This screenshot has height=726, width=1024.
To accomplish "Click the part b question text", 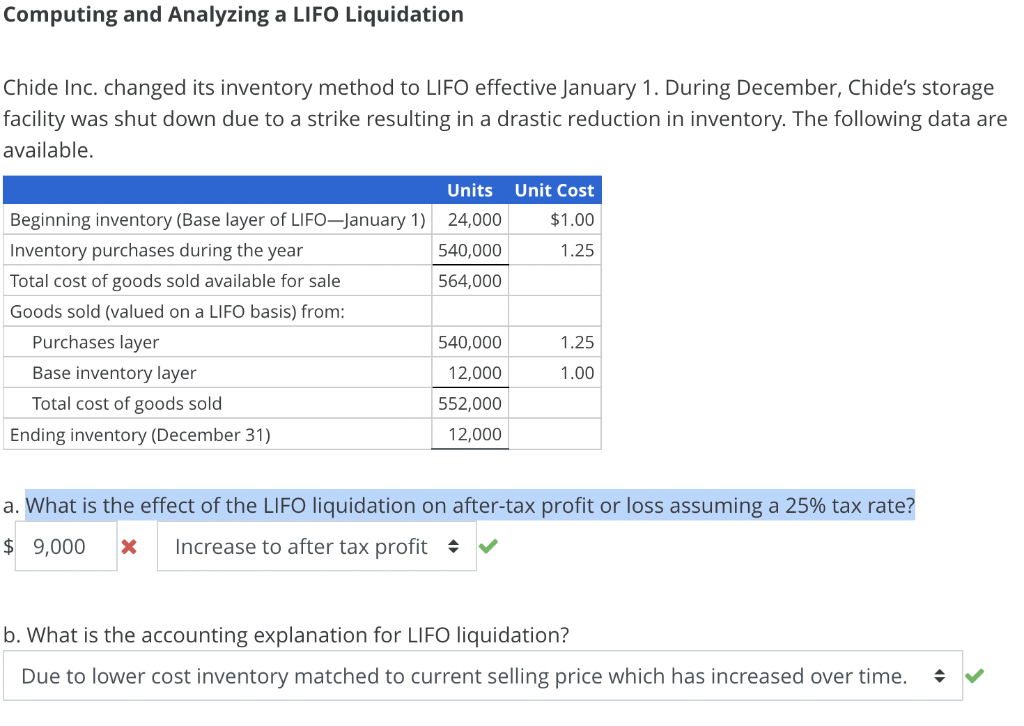I will click(x=287, y=635).
